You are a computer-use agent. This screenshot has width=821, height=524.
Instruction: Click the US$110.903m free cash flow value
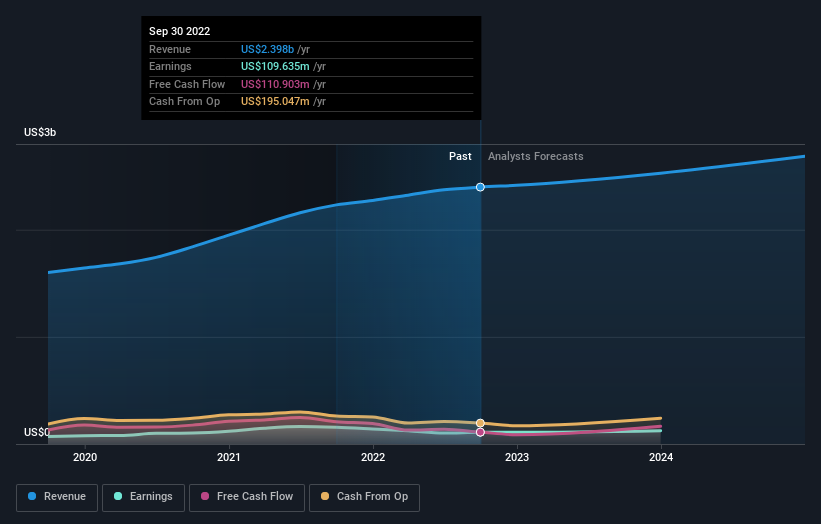[275, 84]
